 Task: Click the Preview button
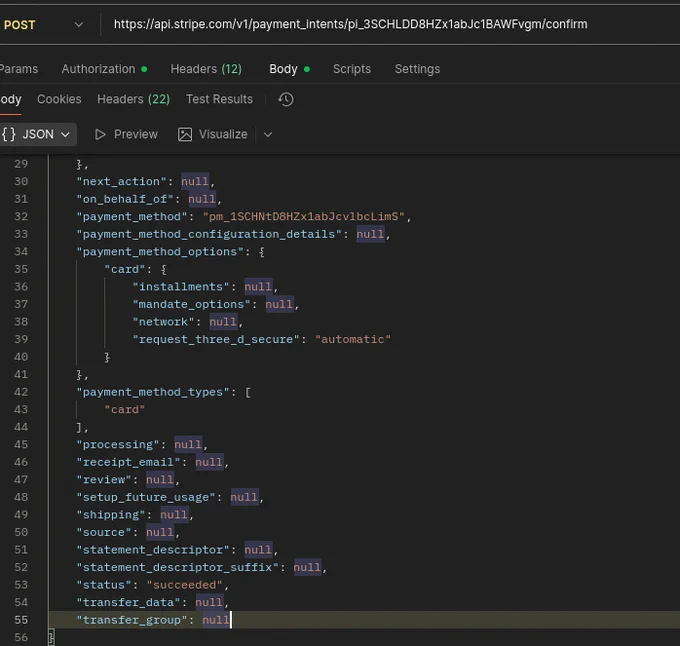126,134
